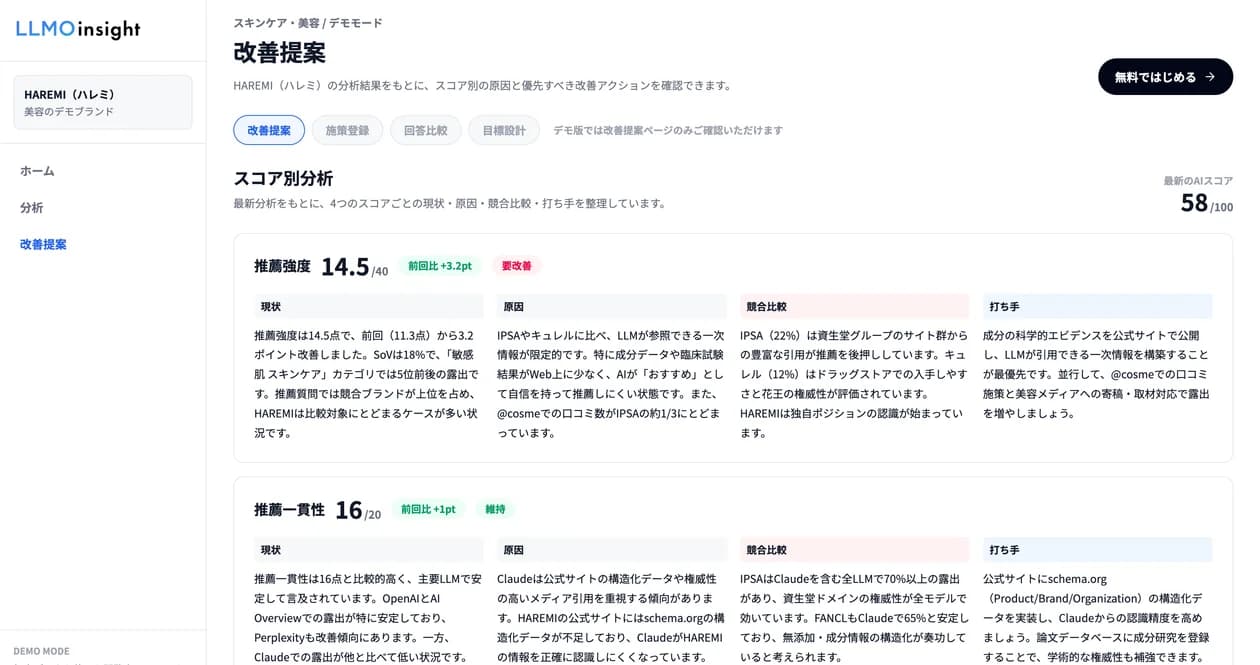Open the HAREMI（ハレミ）brand card
This screenshot has width=1260, height=665.
click(x=103, y=102)
